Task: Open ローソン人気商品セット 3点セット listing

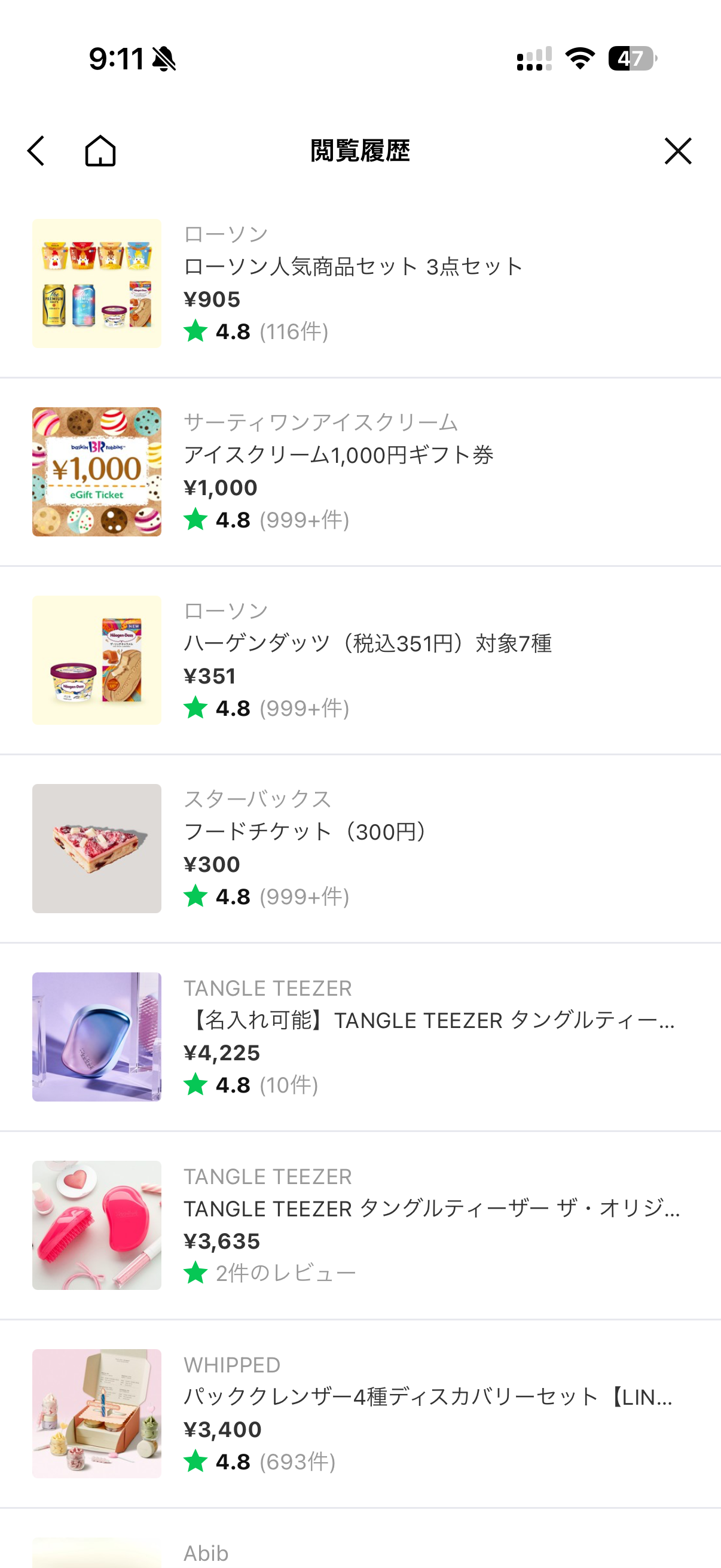Action: click(x=353, y=267)
